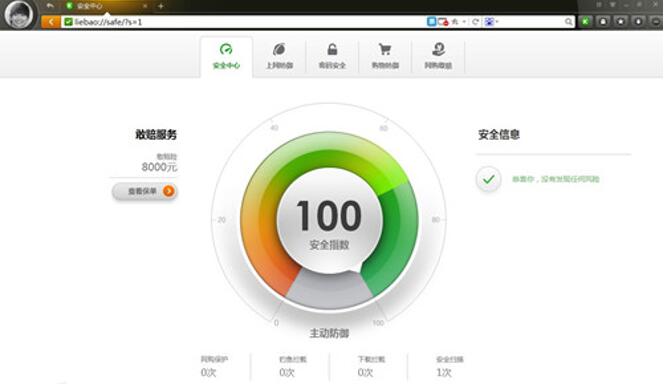The width and height of the screenshot is (664, 384).
Task: Click the restore closed tab arrow icon
Action: click(x=50, y=6)
